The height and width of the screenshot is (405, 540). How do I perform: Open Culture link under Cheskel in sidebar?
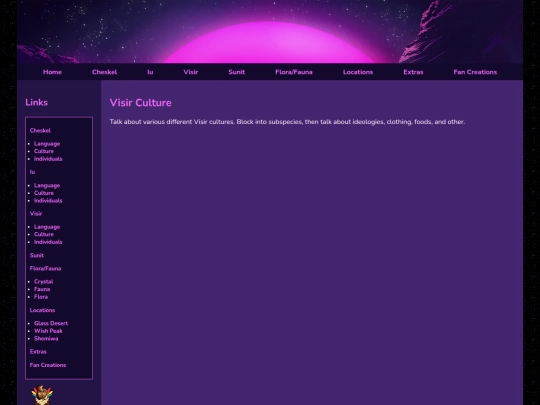click(44, 151)
